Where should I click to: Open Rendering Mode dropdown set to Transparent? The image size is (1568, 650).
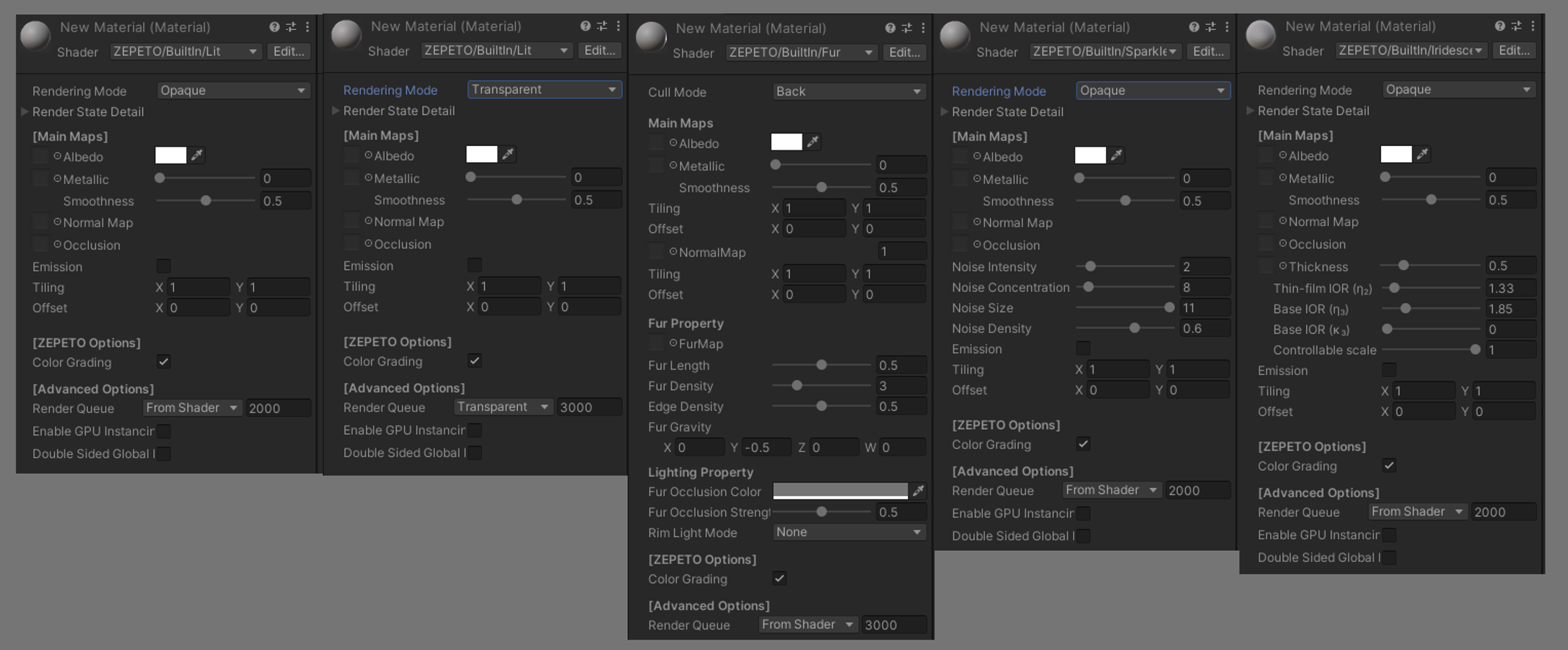[x=544, y=89]
